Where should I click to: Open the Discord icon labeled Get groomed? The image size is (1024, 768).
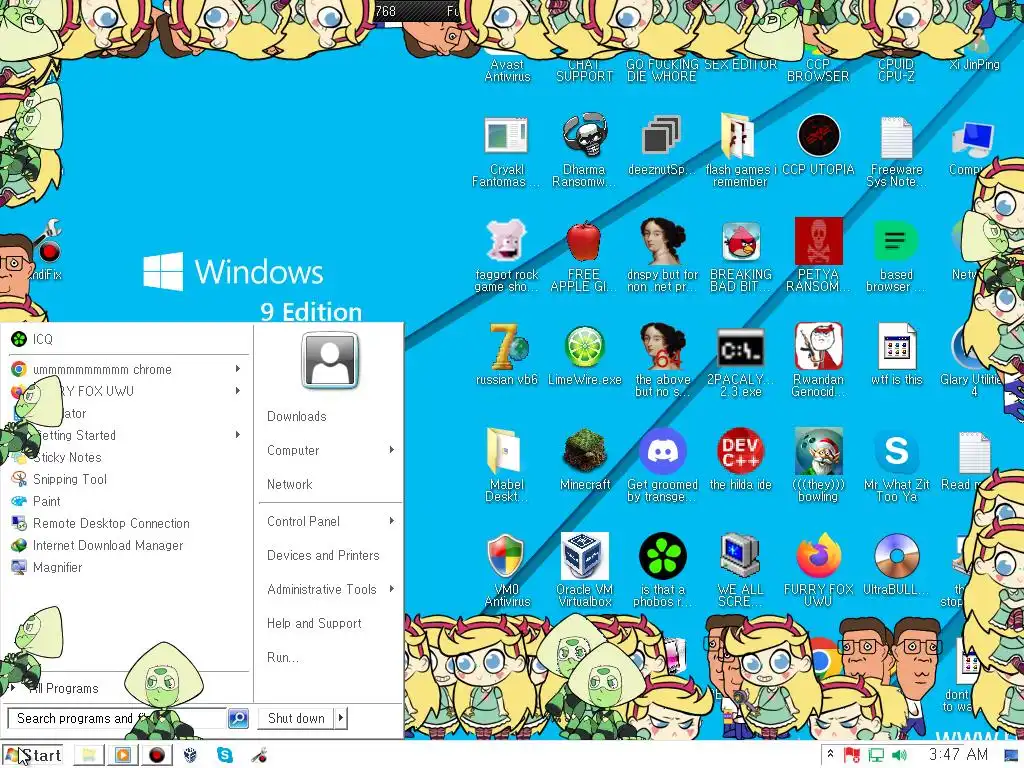point(662,451)
